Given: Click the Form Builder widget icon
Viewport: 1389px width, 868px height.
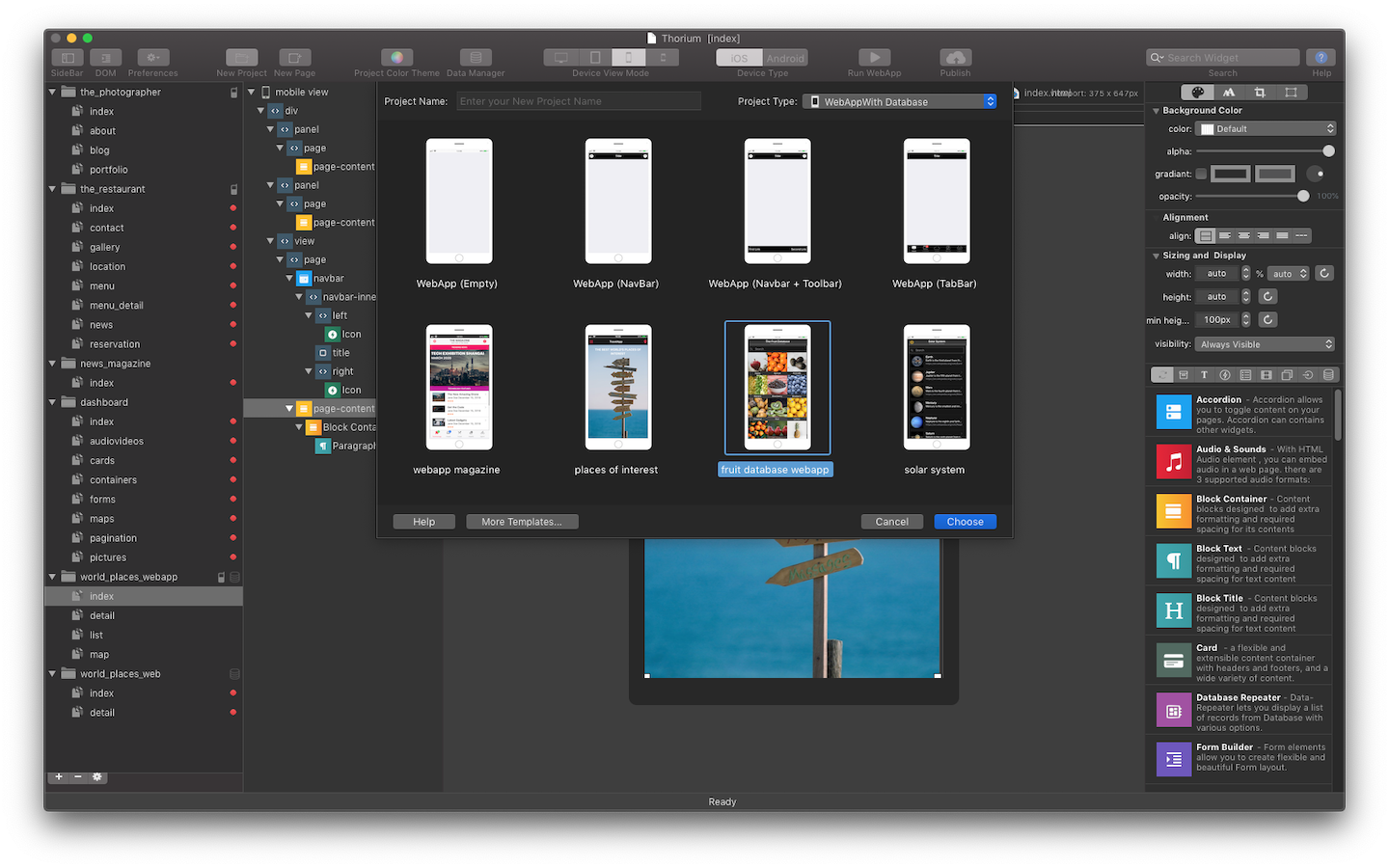Looking at the screenshot, I should click(1174, 760).
